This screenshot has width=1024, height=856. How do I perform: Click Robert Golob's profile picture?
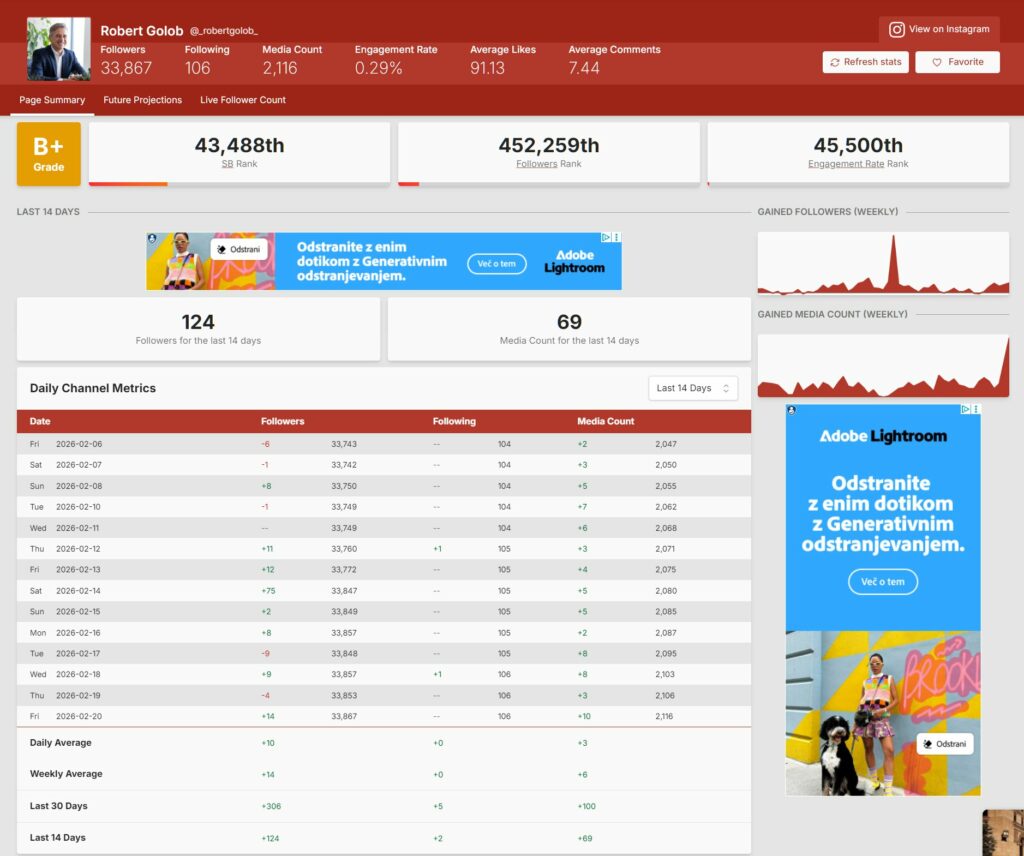click(x=58, y=49)
